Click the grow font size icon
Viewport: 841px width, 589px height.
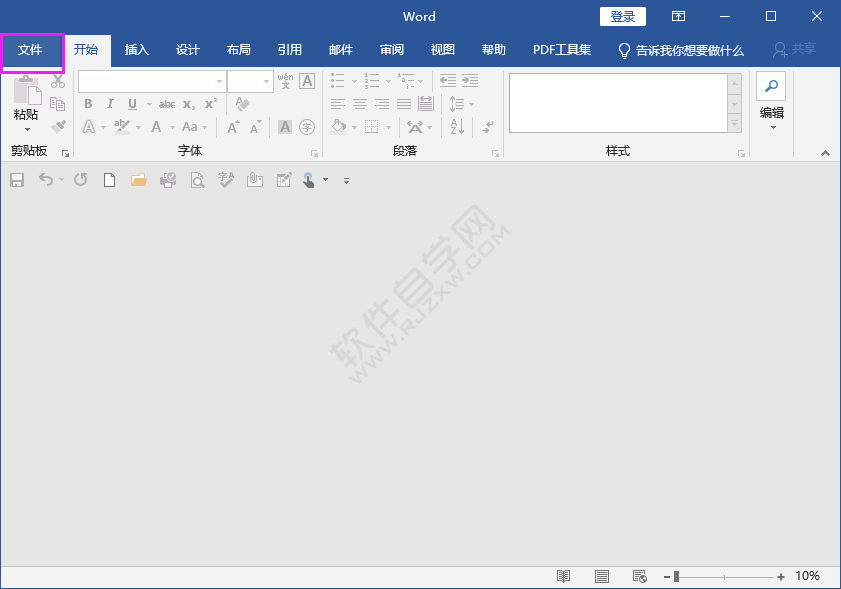point(233,127)
